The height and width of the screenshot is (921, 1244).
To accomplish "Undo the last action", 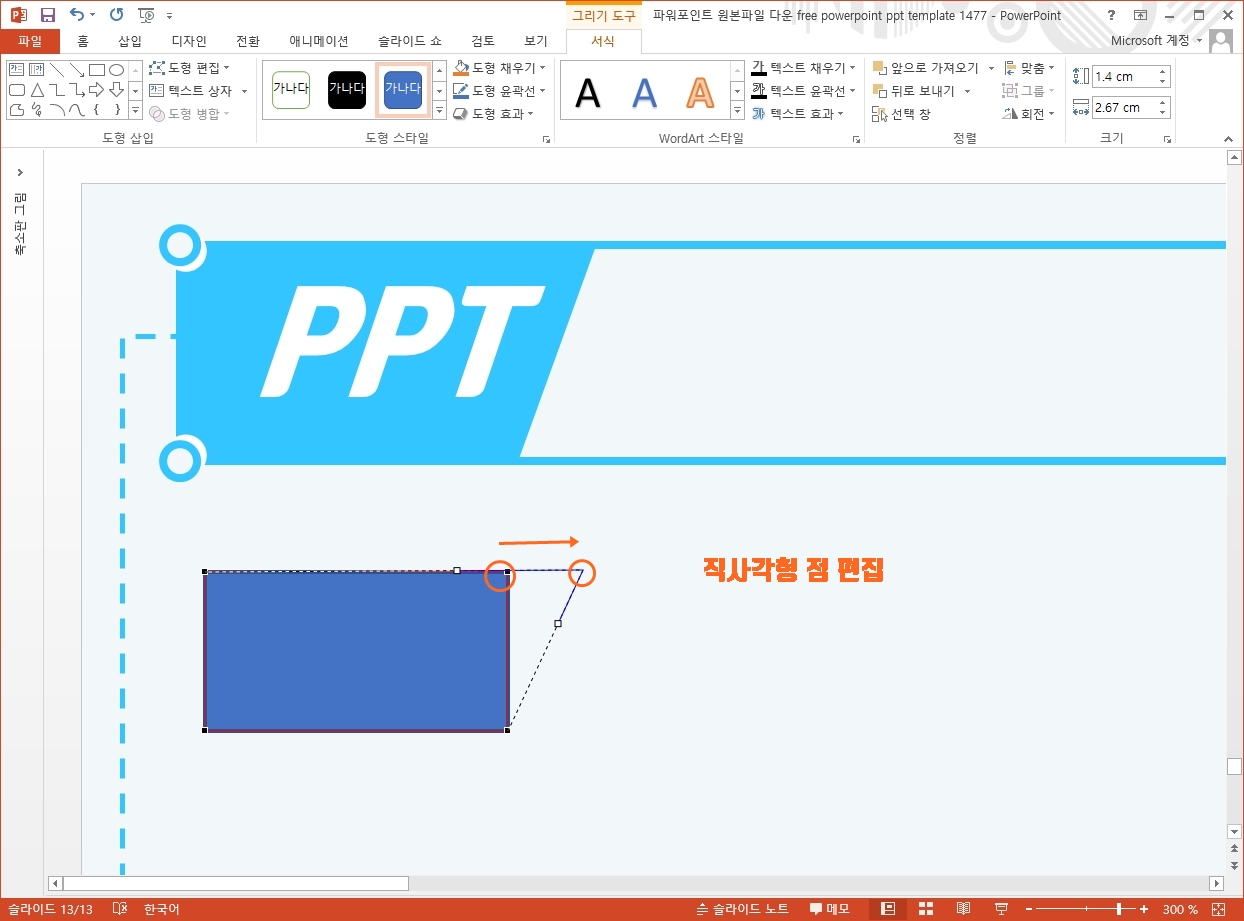I will [77, 15].
